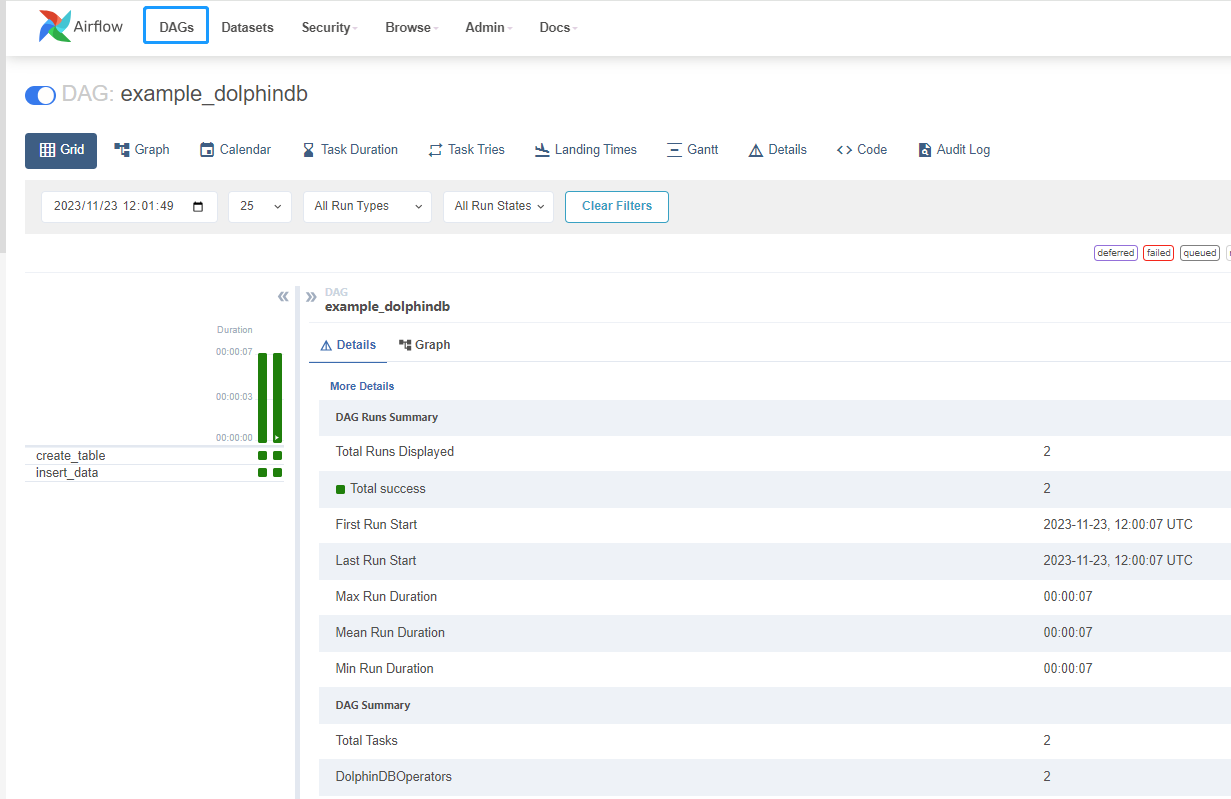
Task: Select the first DAG run duration bar
Action: (x=263, y=398)
